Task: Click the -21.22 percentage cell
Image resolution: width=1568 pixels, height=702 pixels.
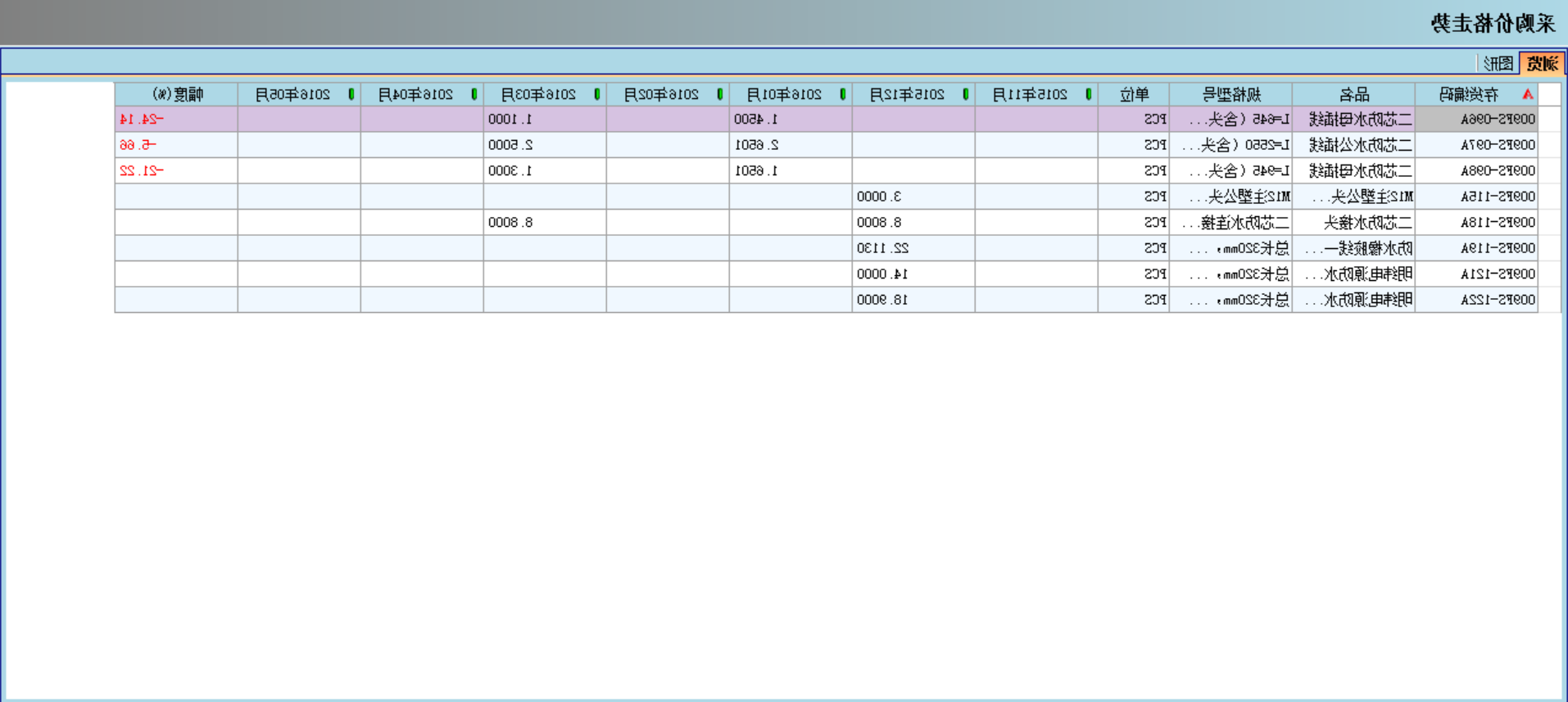Action: click(142, 171)
